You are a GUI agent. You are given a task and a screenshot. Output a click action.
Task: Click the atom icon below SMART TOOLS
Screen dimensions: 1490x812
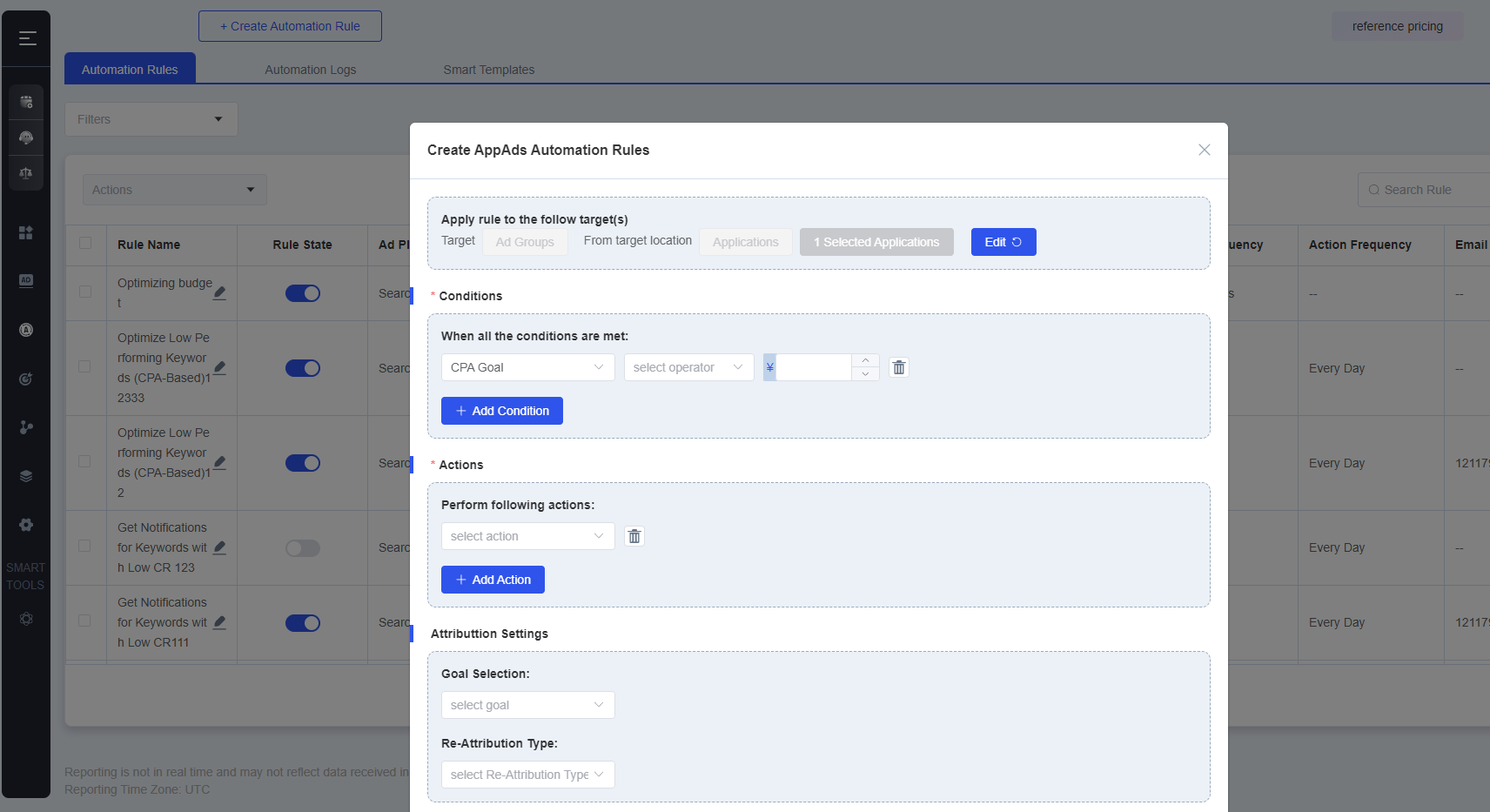click(x=26, y=619)
